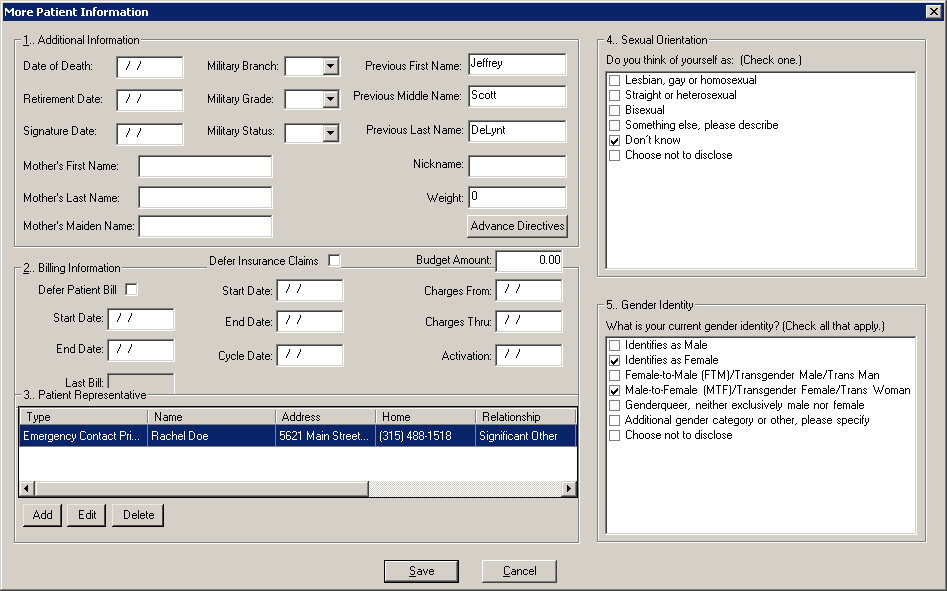The width and height of the screenshot is (947, 591).
Task: Delete the selected patient representative
Action: click(x=138, y=515)
